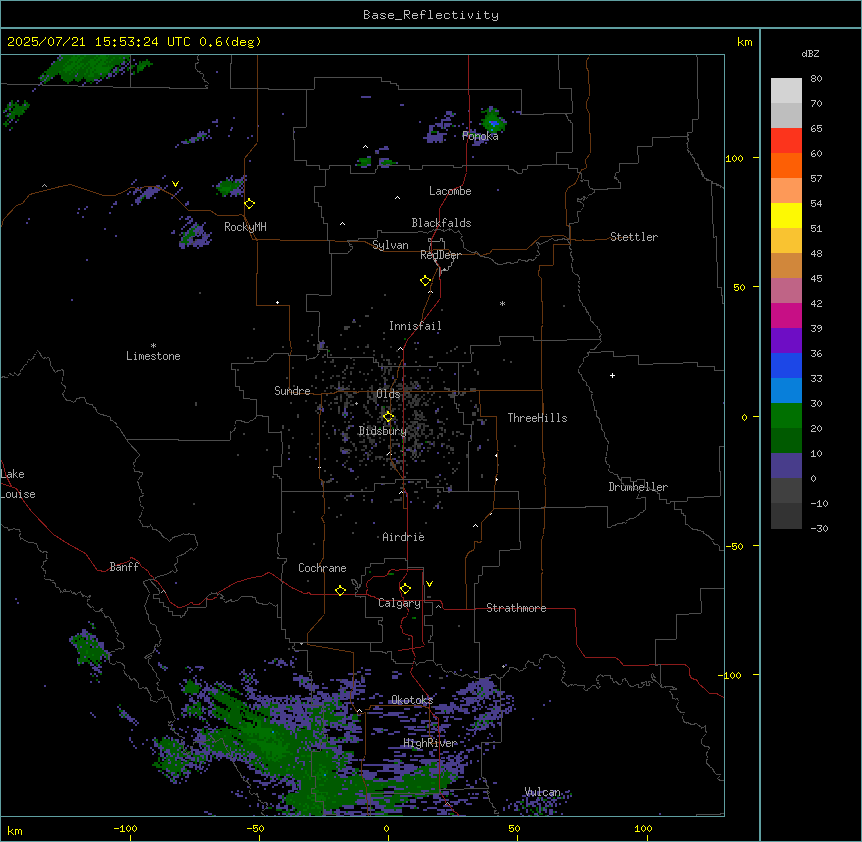
Task: Click the Strathmore city label
Action: pos(516,608)
